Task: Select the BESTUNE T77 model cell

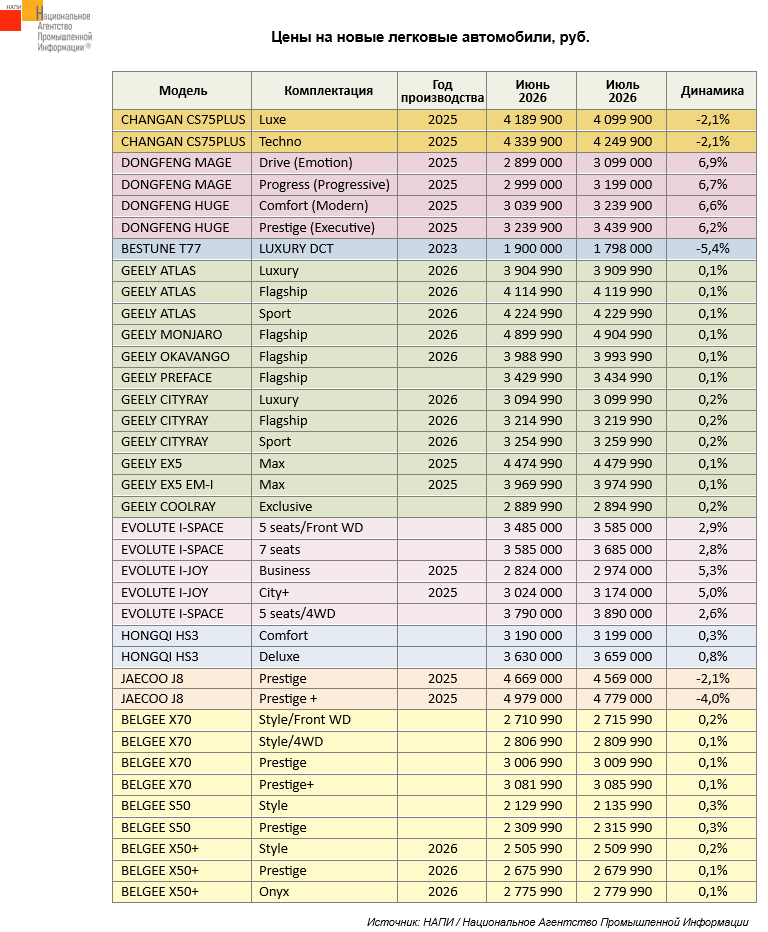Action: point(182,249)
